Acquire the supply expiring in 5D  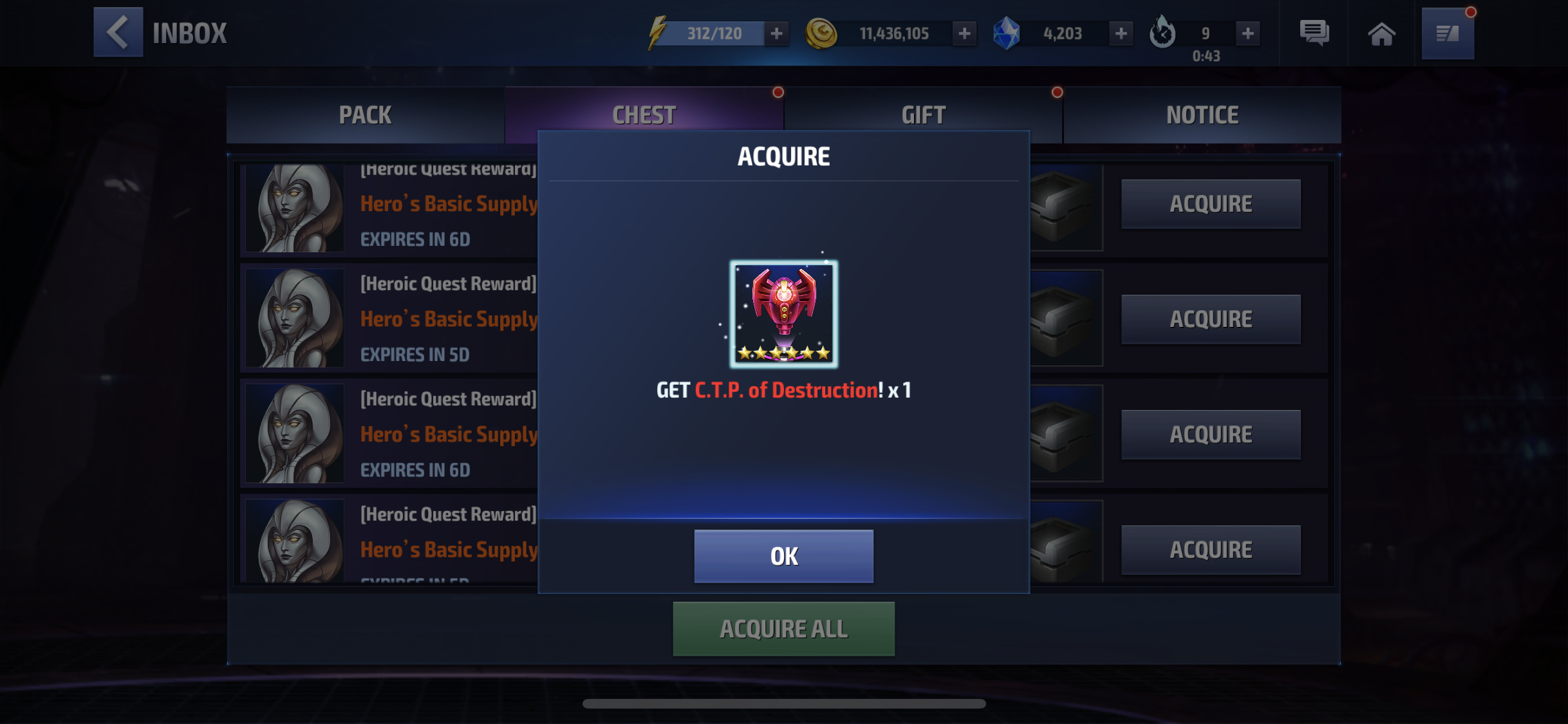click(x=1211, y=319)
